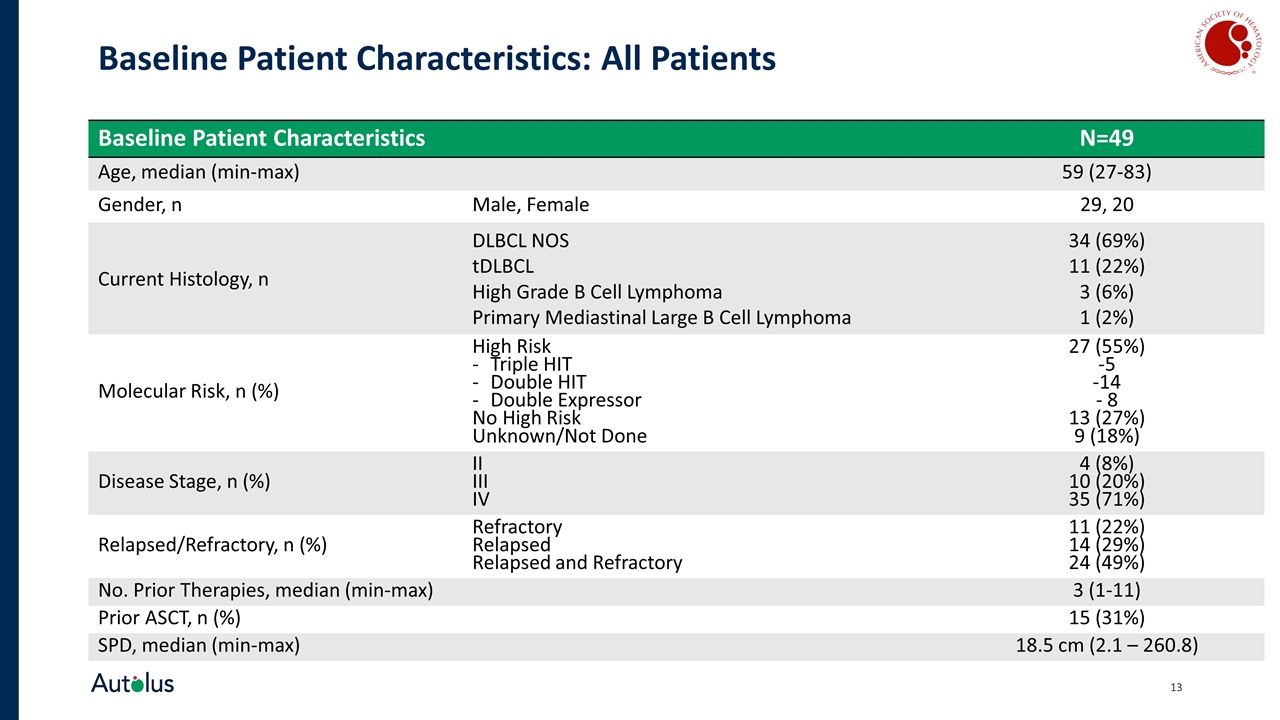This screenshot has height=720, width=1280.
Task: Click the Prior ASCT, n (%) label
Action: tap(169, 618)
